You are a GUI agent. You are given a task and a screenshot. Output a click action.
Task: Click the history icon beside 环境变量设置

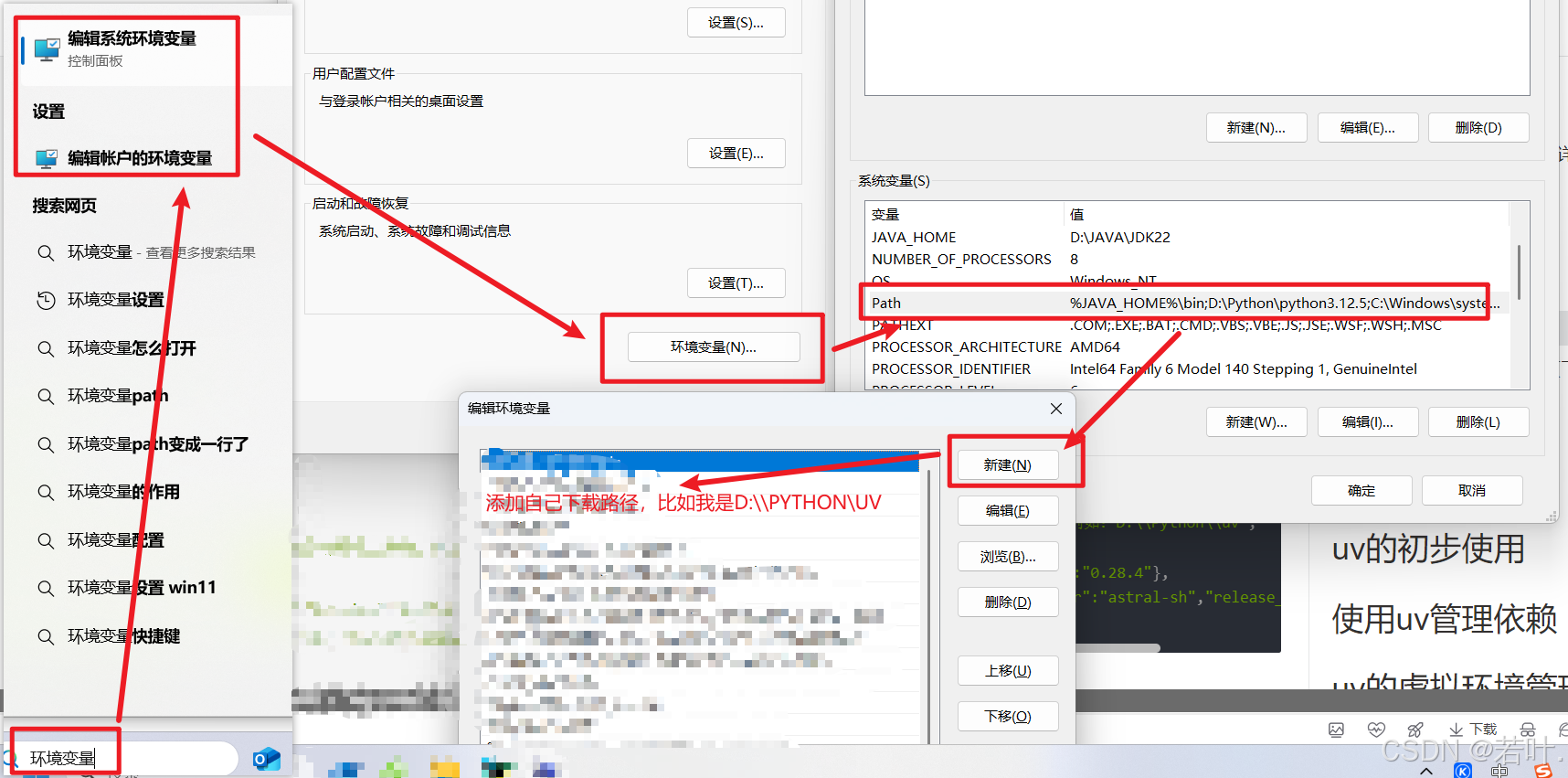pos(46,300)
